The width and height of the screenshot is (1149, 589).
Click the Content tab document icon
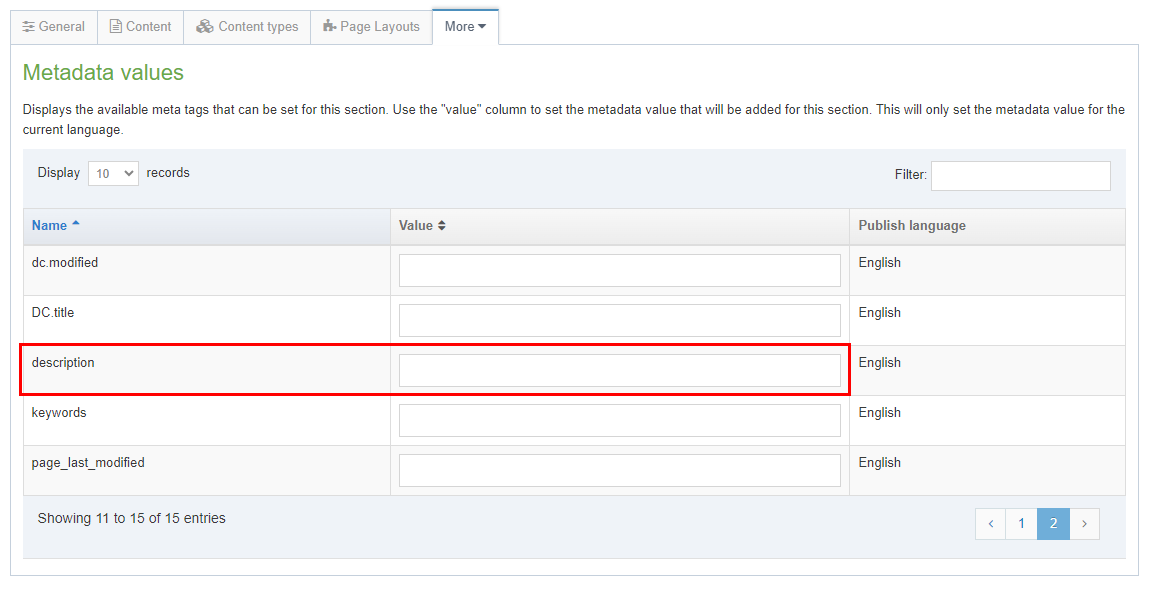pos(116,26)
